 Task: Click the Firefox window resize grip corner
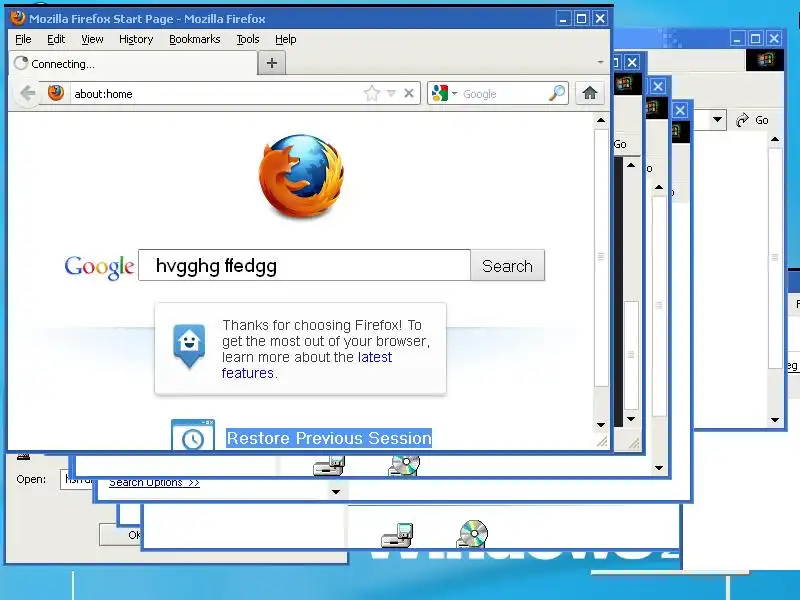(602, 441)
